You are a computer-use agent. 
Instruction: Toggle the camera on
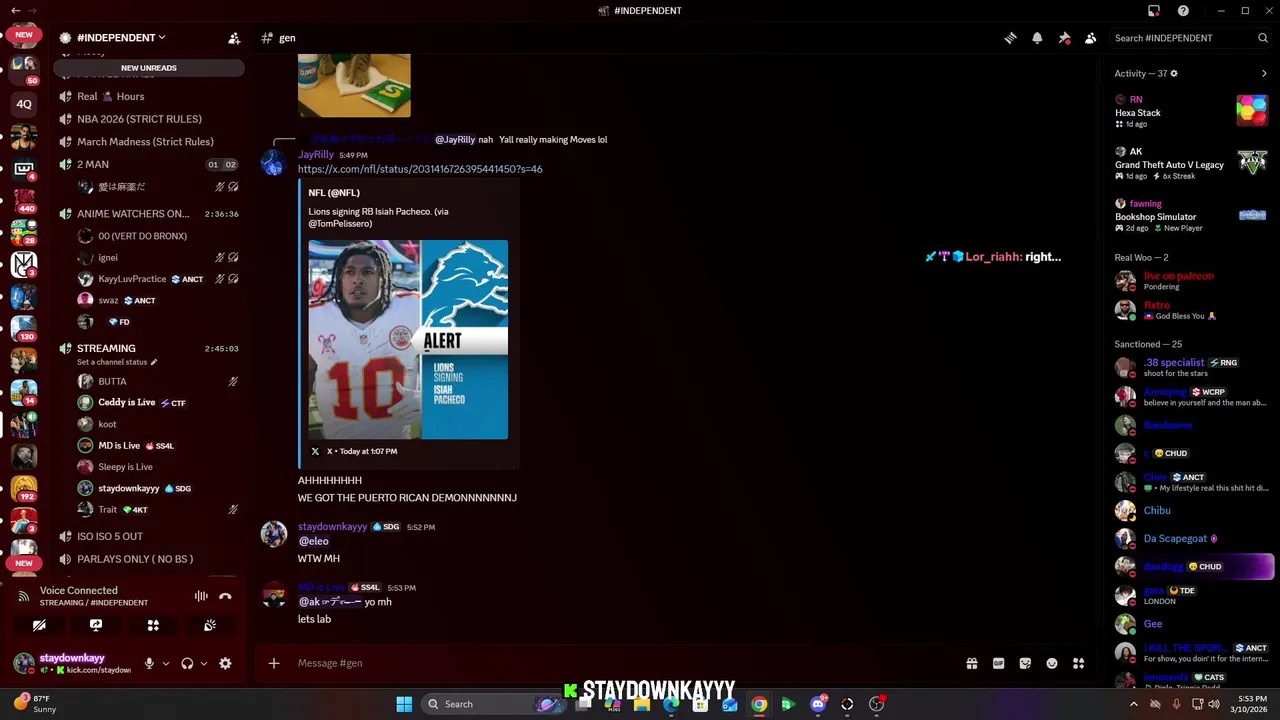pos(39,625)
